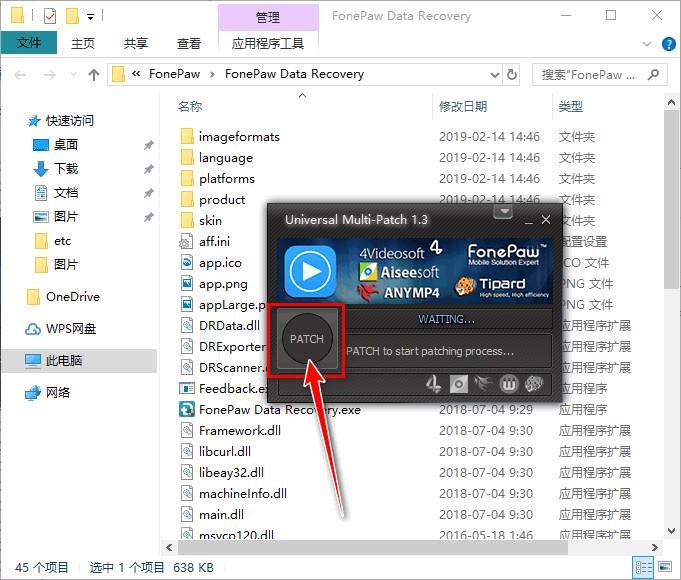681x580 pixels.
Task: Select the FonePaw Data Recovery.exe icon
Action: (187, 409)
